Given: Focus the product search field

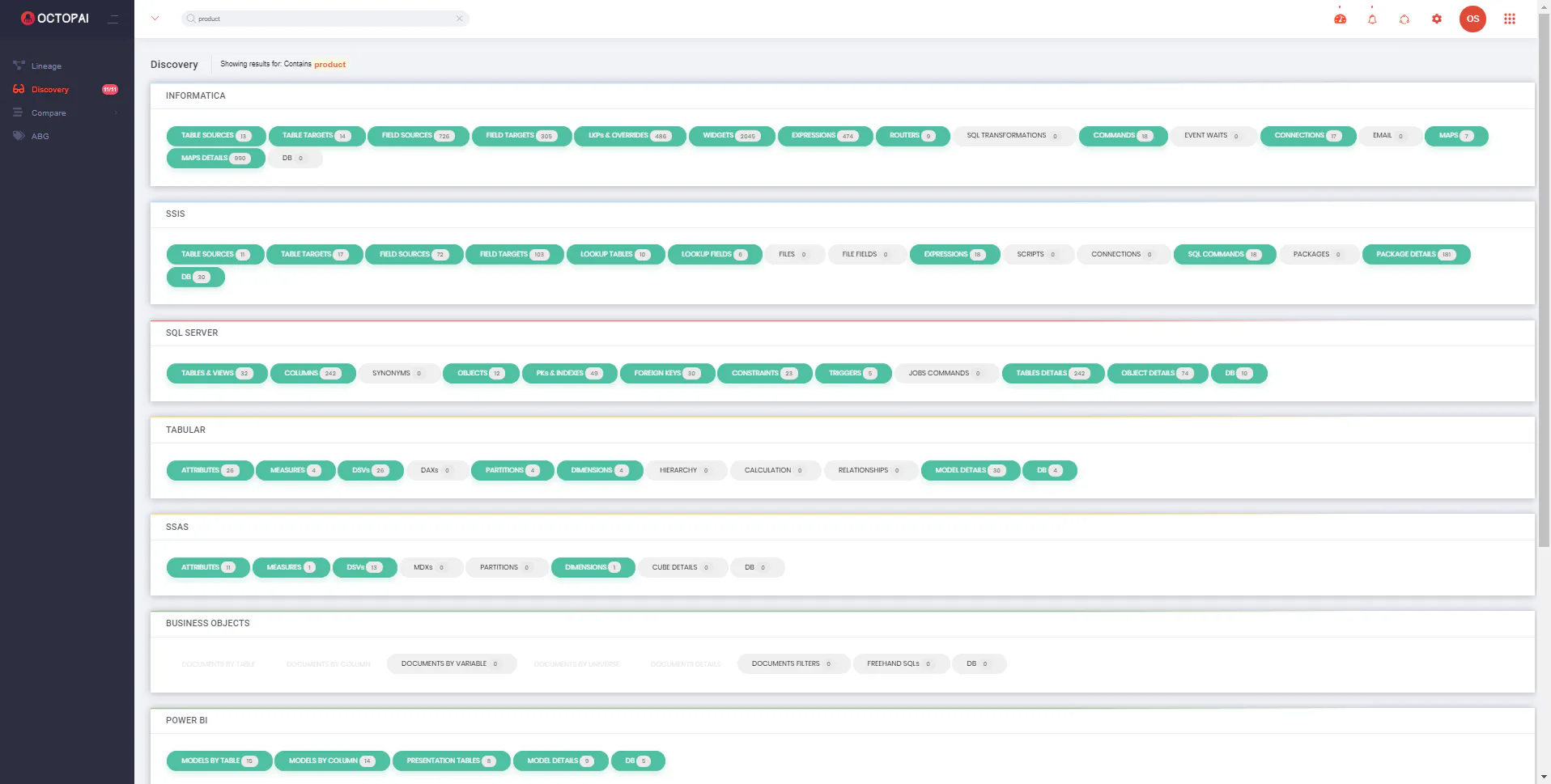Looking at the screenshot, I should (325, 19).
